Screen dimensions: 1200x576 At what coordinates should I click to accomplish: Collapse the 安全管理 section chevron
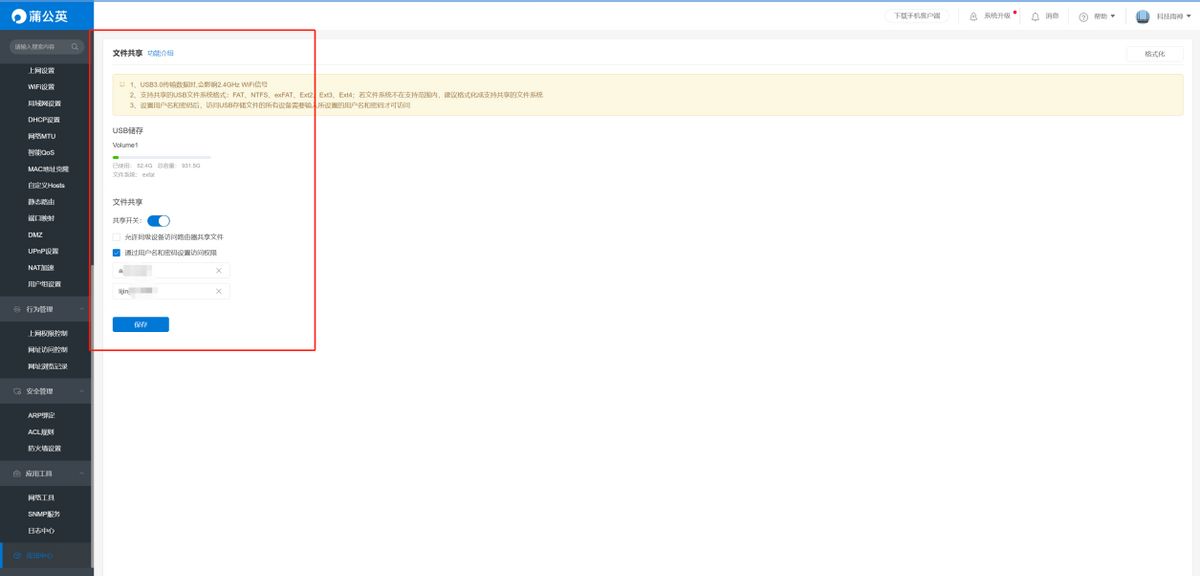pos(82,391)
